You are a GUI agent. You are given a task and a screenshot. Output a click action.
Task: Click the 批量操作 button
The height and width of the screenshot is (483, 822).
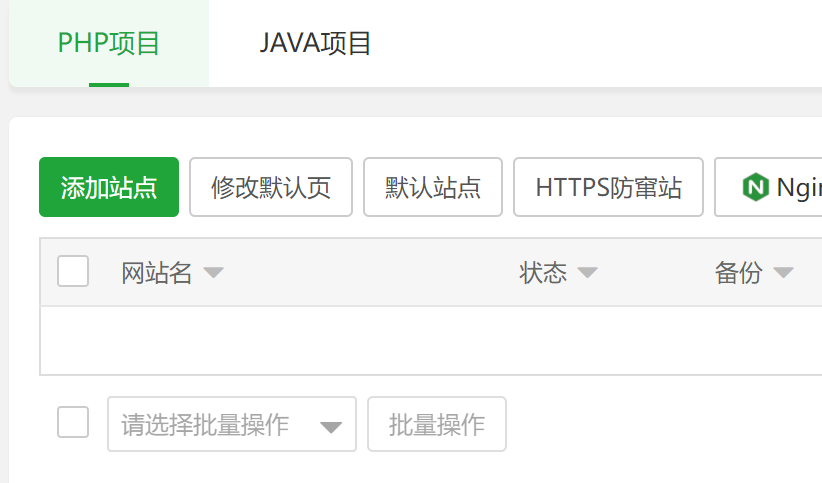[x=437, y=424]
